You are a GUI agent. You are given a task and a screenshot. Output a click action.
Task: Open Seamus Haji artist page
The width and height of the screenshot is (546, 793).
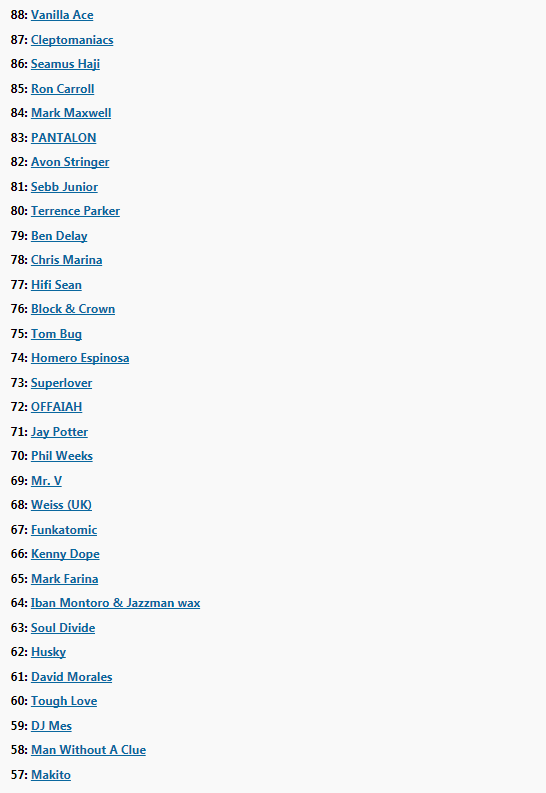[x=65, y=64]
